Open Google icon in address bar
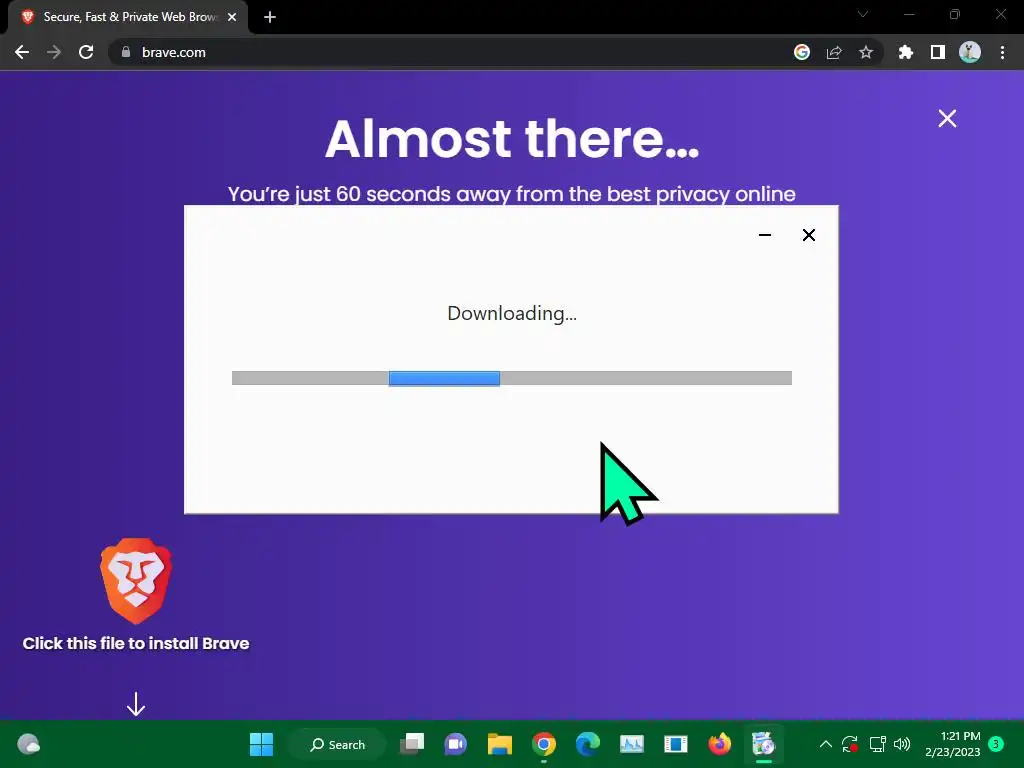1024x768 pixels. tap(802, 52)
